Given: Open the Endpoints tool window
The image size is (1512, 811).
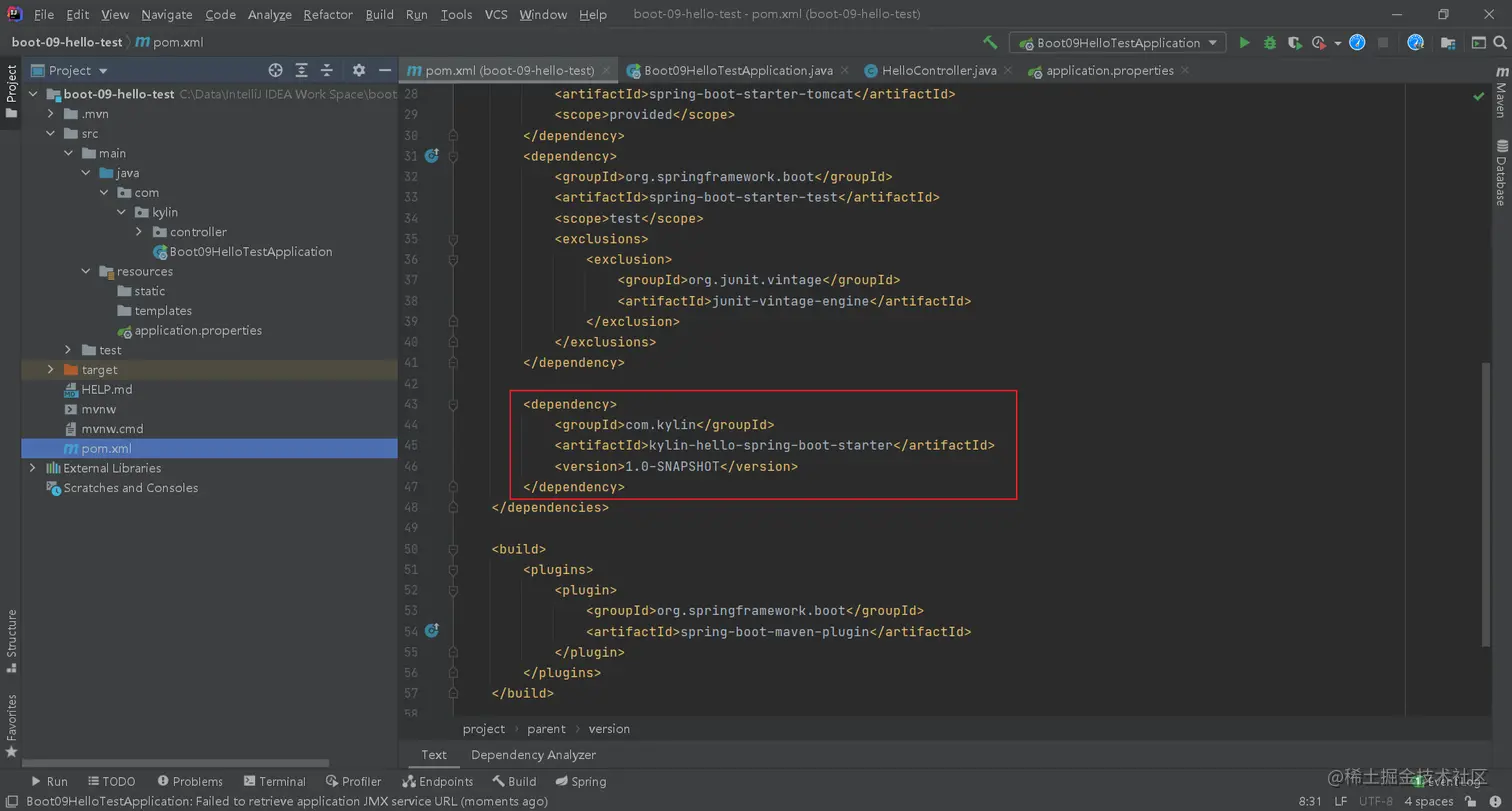Looking at the screenshot, I should coord(438,782).
